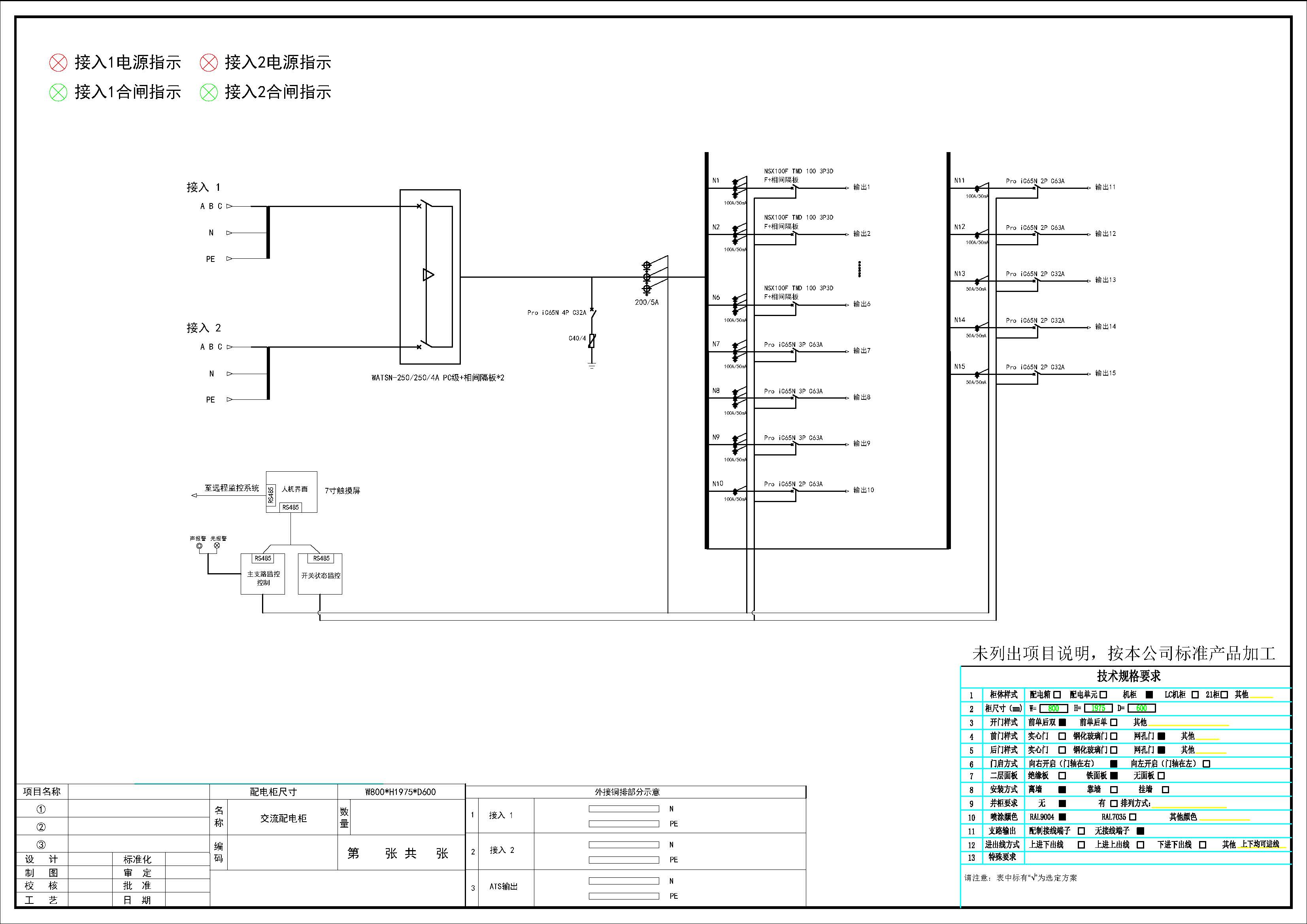The height and width of the screenshot is (924, 1307).
Task: Click the 7寸触摸屏 label
Action: tap(343, 491)
